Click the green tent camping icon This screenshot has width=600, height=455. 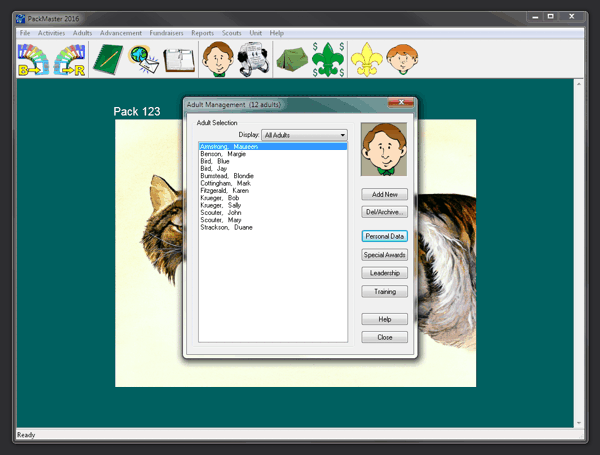click(x=292, y=59)
